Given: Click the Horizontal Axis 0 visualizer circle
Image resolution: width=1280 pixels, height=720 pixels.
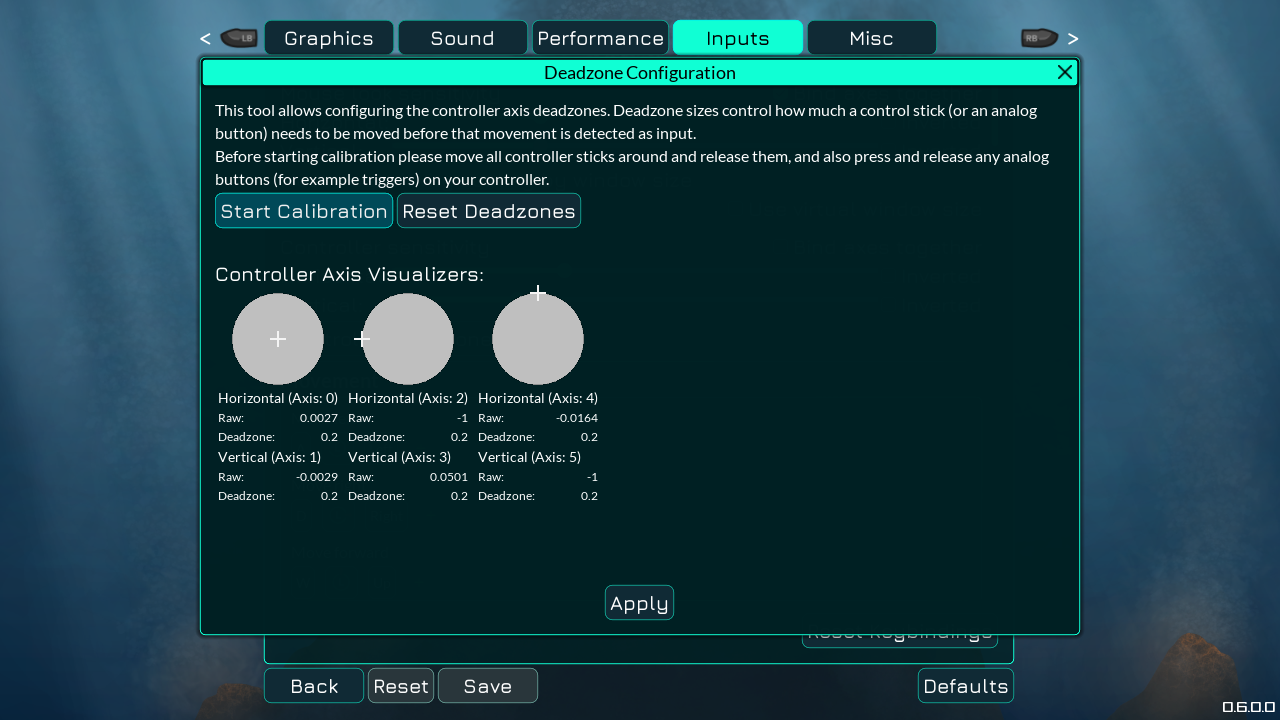Looking at the screenshot, I should point(278,339).
